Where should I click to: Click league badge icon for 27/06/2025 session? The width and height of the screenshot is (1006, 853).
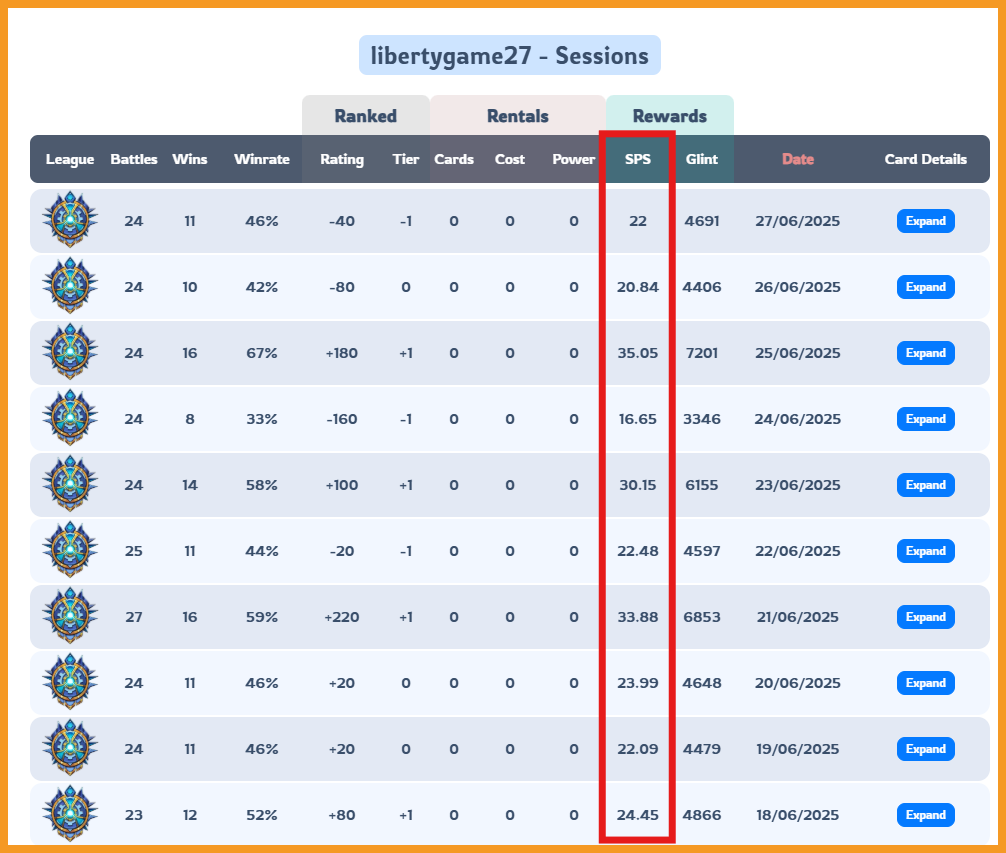click(70, 219)
